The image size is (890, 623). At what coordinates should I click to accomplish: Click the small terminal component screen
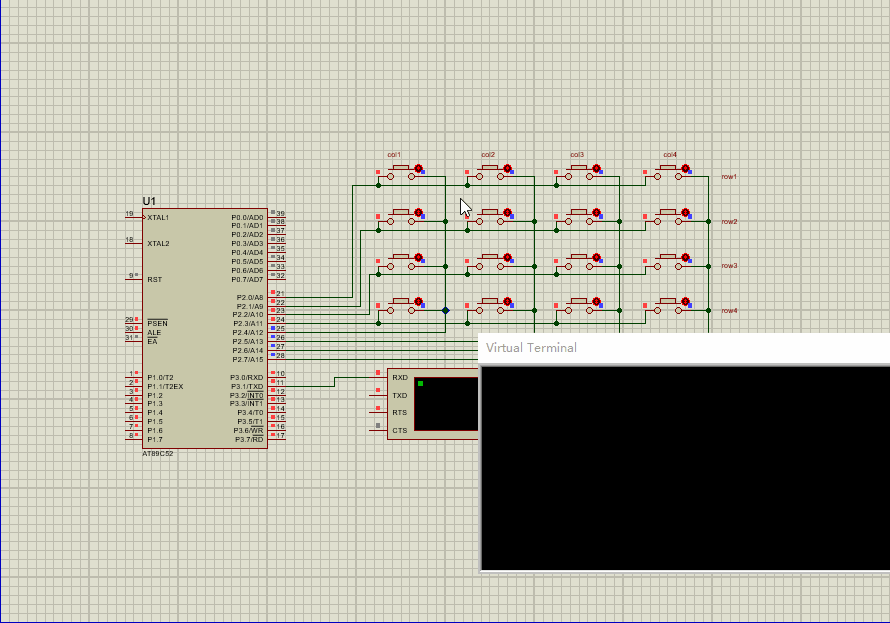[446, 403]
